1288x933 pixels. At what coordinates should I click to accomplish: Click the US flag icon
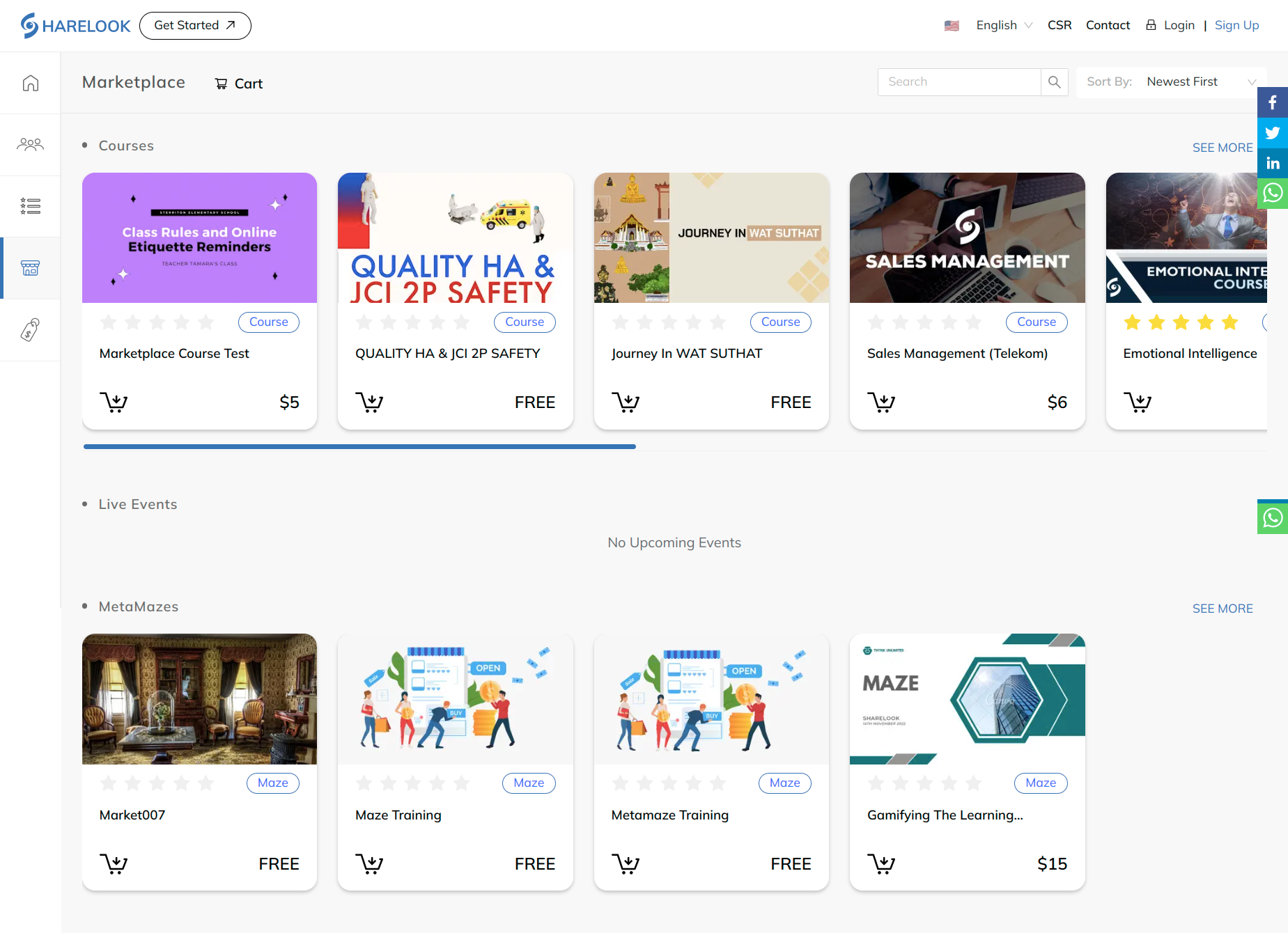coord(952,26)
